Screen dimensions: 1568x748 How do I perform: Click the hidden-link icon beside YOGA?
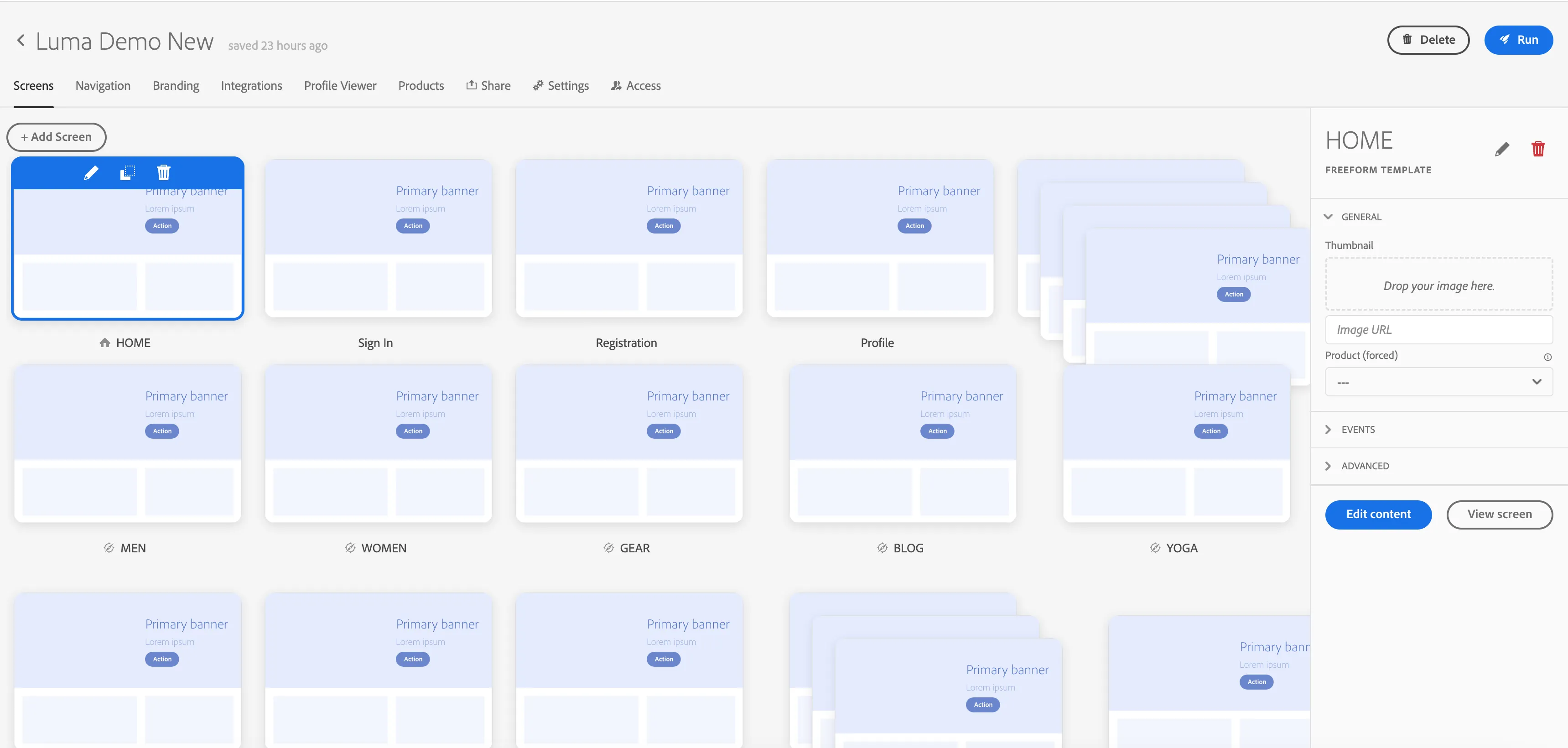click(1155, 548)
